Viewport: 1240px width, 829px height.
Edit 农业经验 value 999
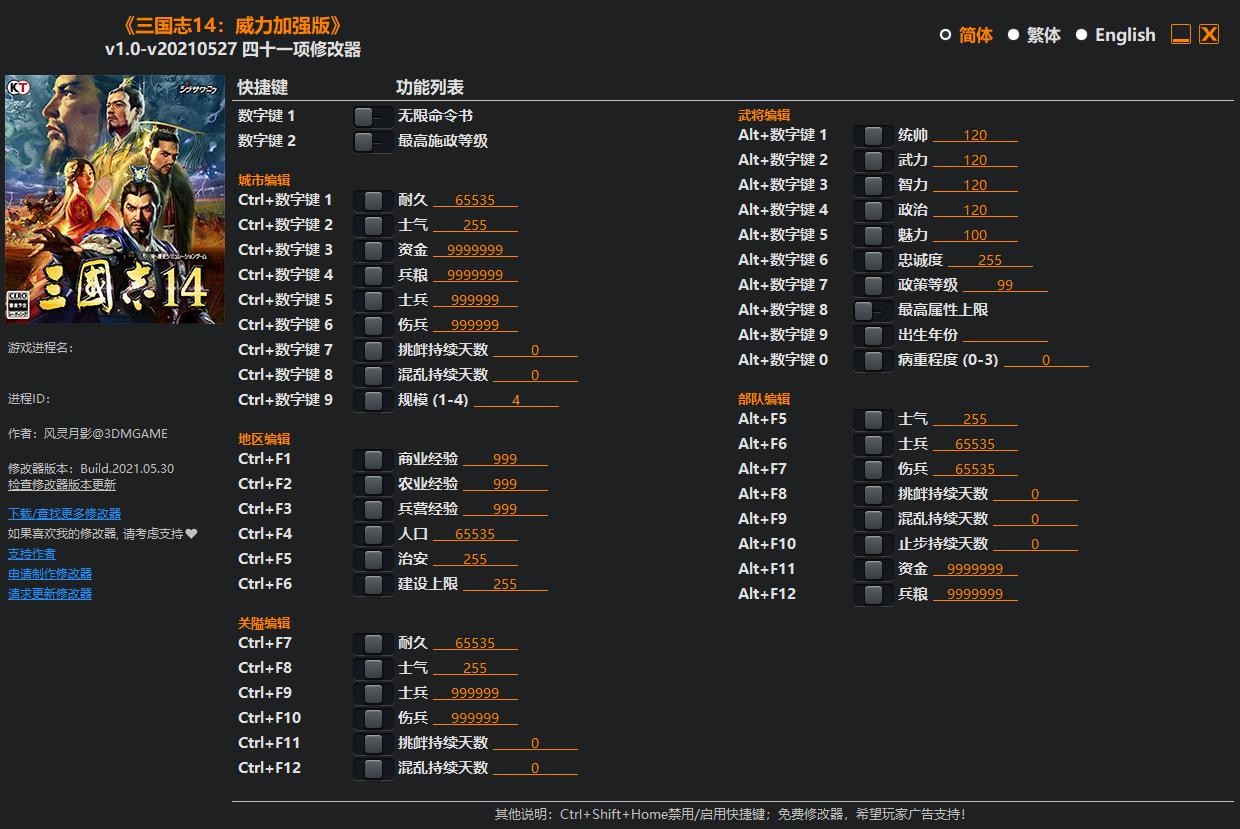(505, 484)
